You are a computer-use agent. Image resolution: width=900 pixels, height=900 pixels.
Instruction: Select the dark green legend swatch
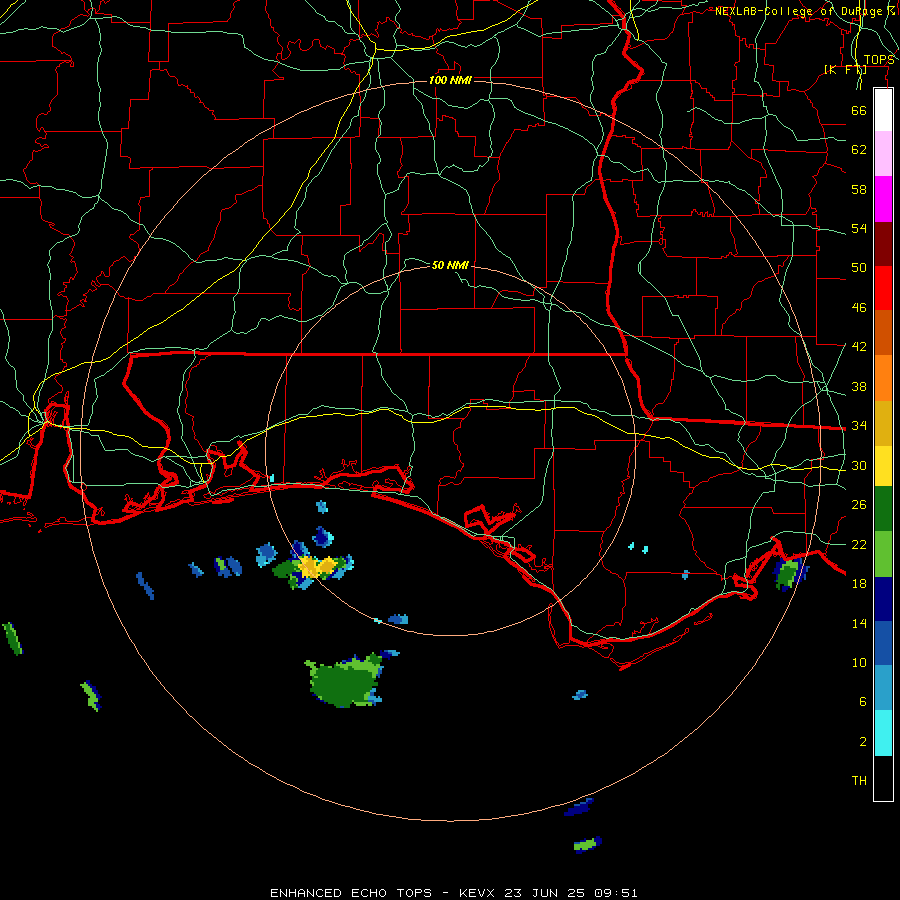pos(883,509)
